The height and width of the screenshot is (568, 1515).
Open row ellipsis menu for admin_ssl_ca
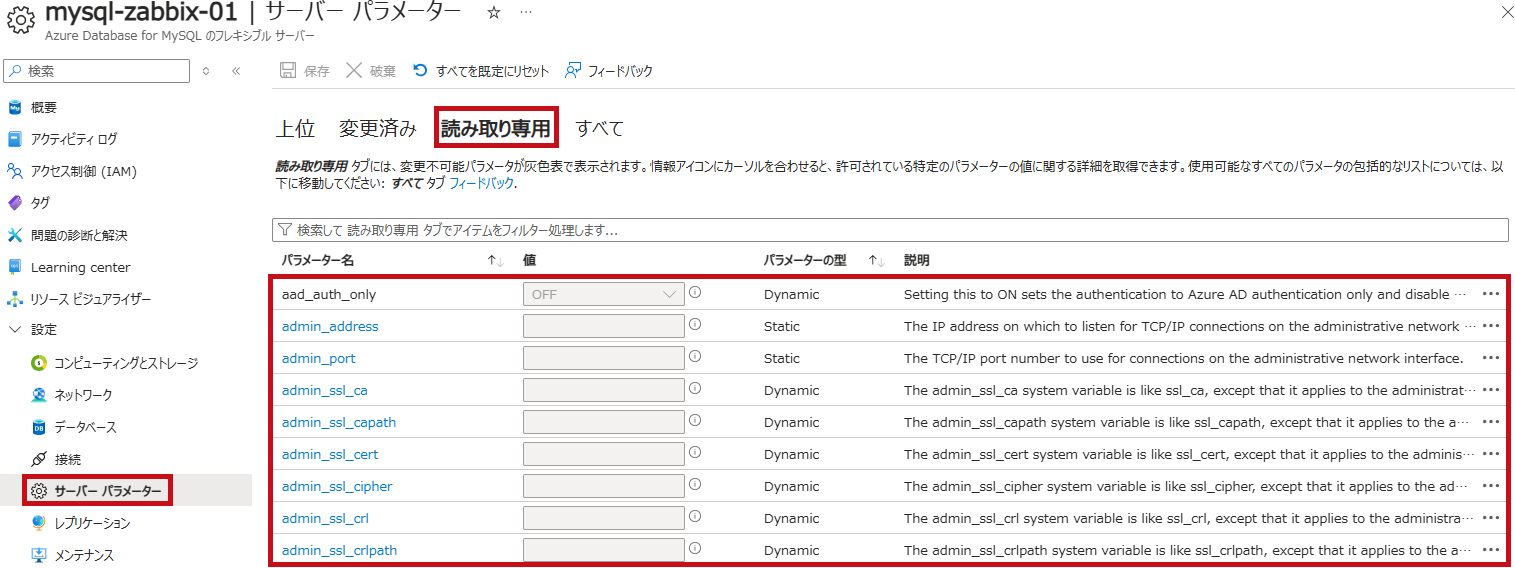(1491, 390)
